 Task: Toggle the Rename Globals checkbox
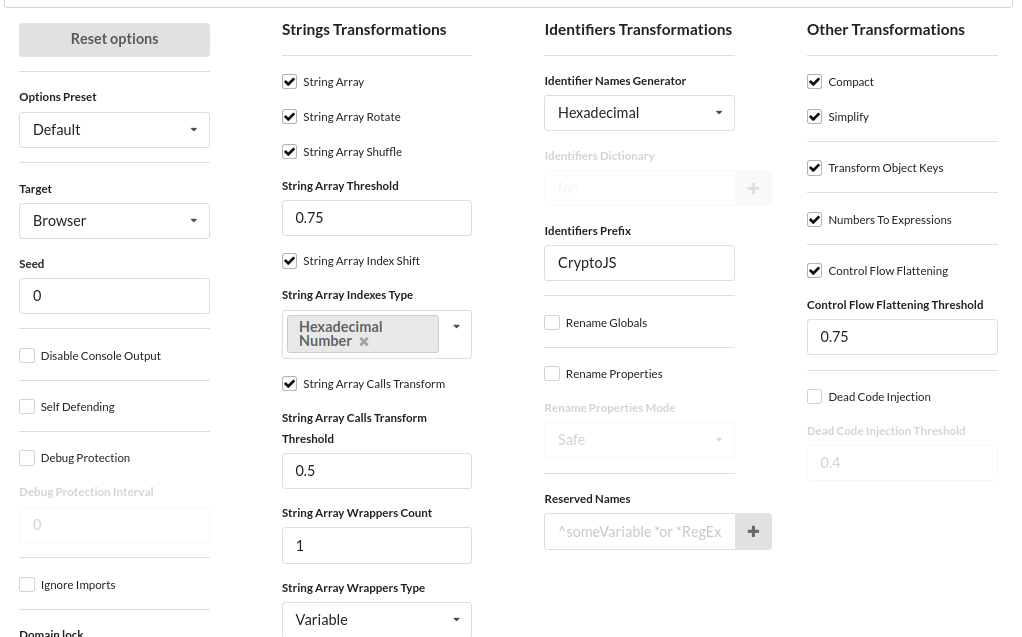[x=552, y=323]
